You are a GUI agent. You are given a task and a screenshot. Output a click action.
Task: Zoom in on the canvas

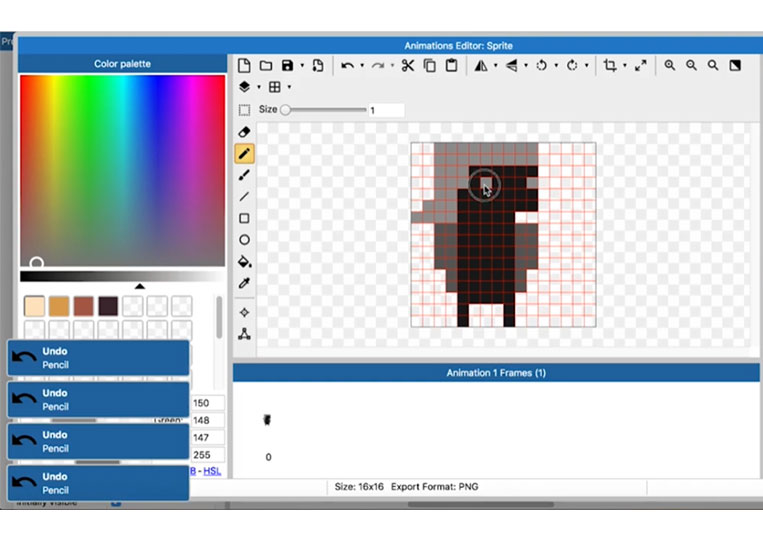[x=670, y=65]
